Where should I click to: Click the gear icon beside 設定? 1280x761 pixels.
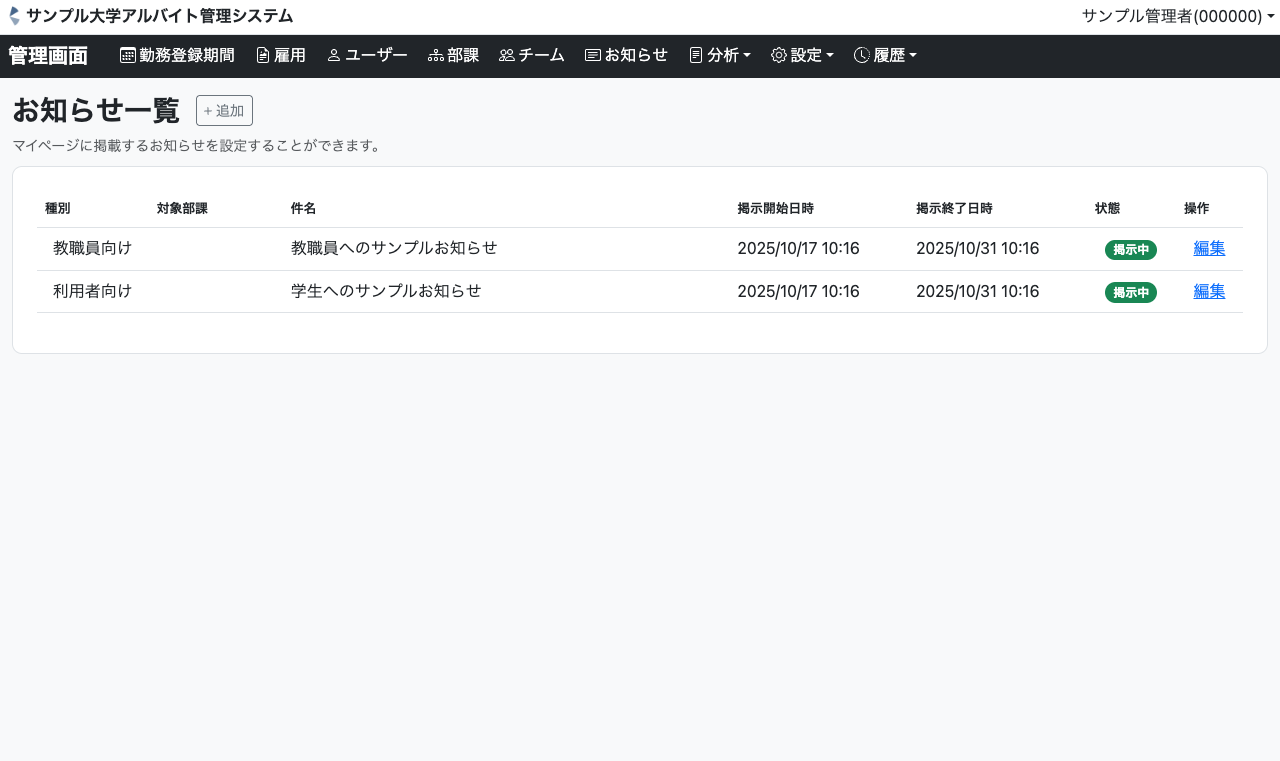779,56
